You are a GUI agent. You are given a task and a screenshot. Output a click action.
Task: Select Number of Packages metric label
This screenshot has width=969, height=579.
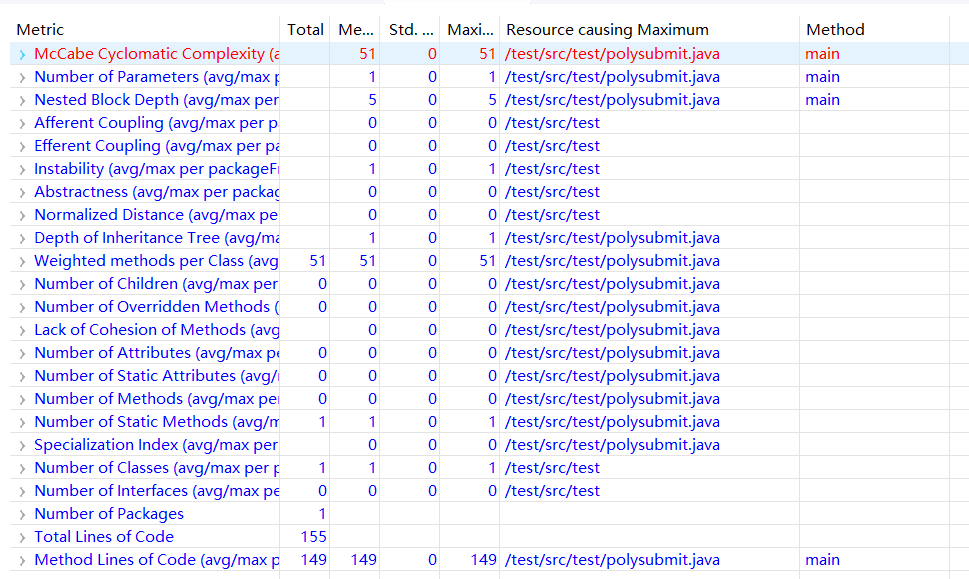(109, 513)
